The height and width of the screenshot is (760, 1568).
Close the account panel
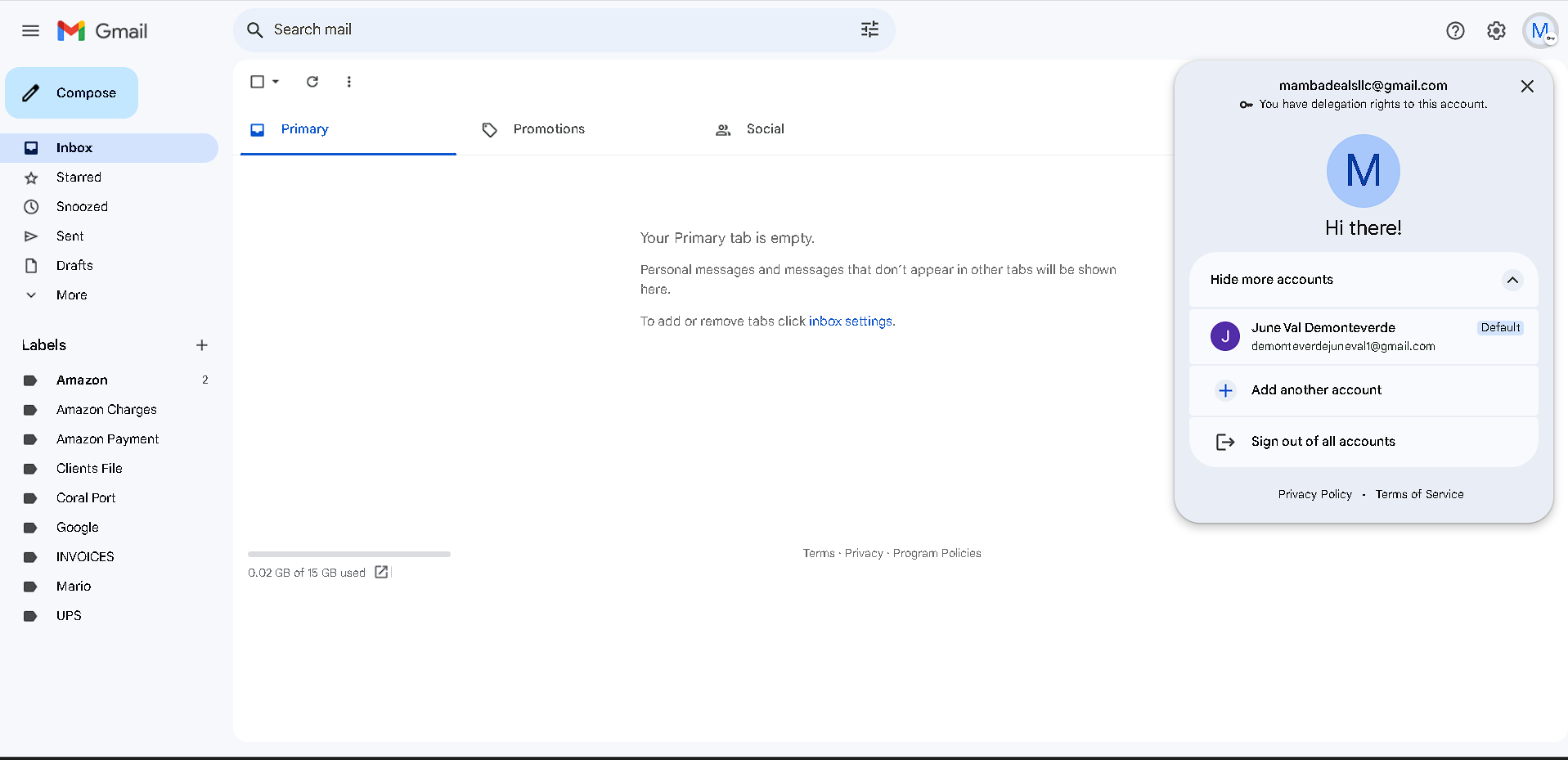tap(1527, 87)
